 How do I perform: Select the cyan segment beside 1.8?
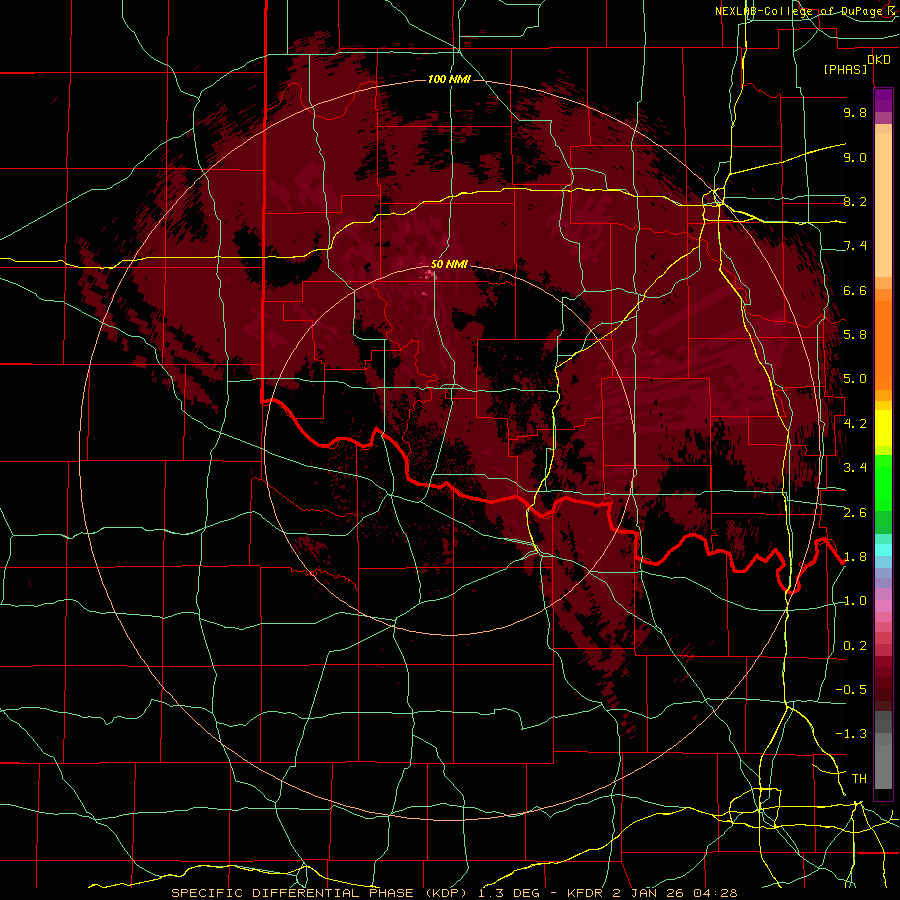point(883,550)
